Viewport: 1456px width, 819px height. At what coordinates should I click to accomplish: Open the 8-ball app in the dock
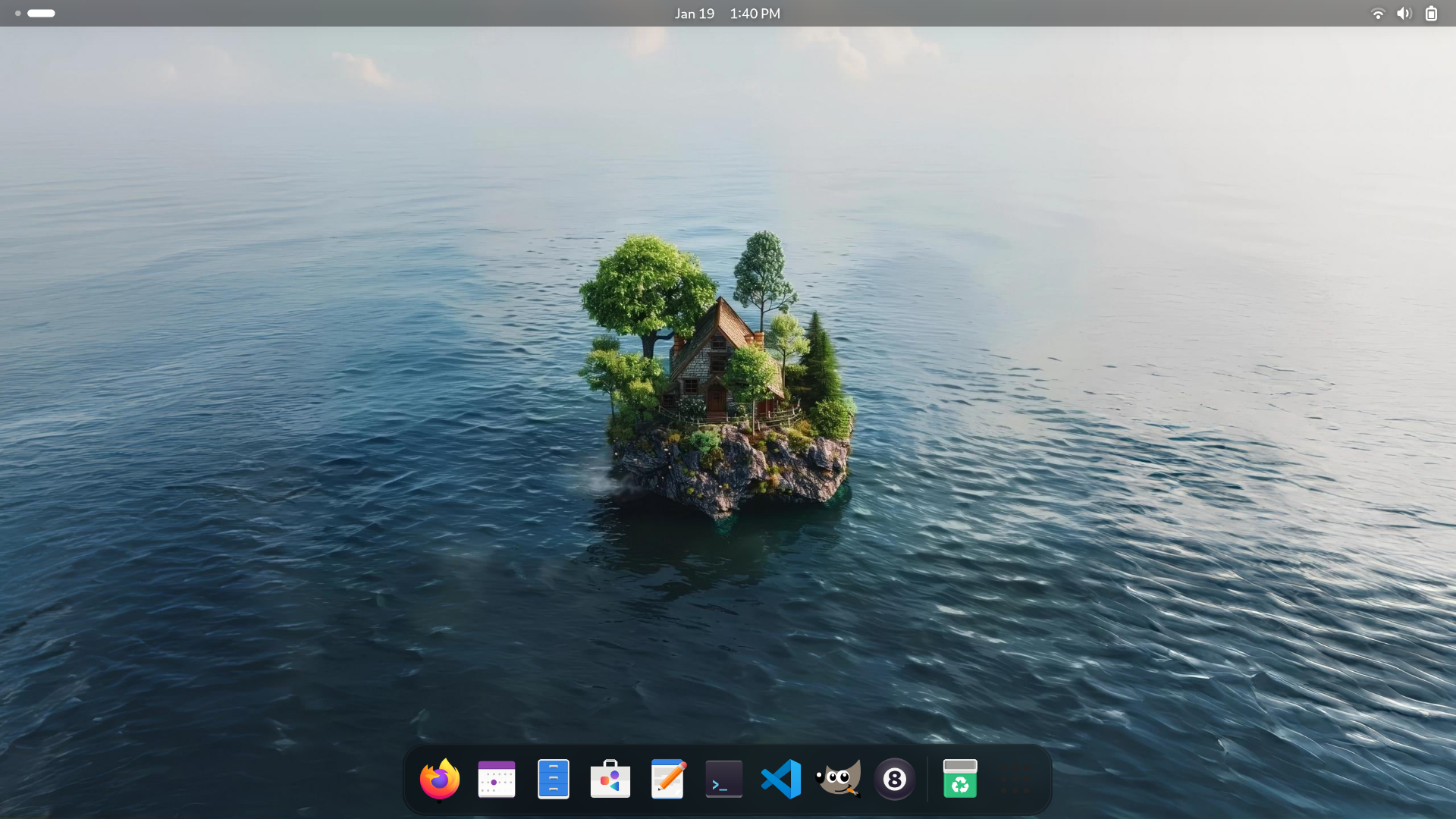coord(895,779)
